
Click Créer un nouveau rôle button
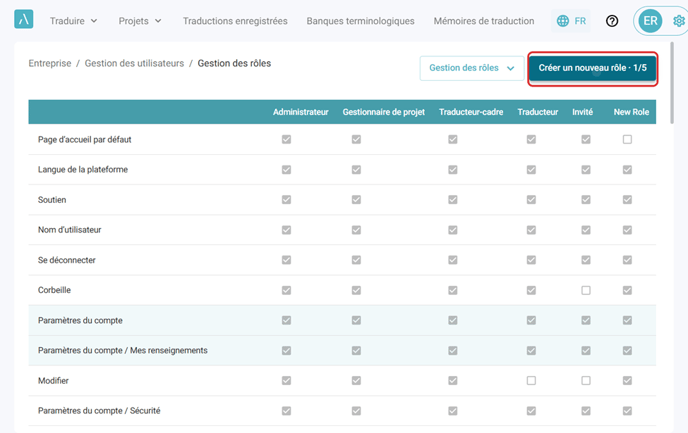click(592, 68)
